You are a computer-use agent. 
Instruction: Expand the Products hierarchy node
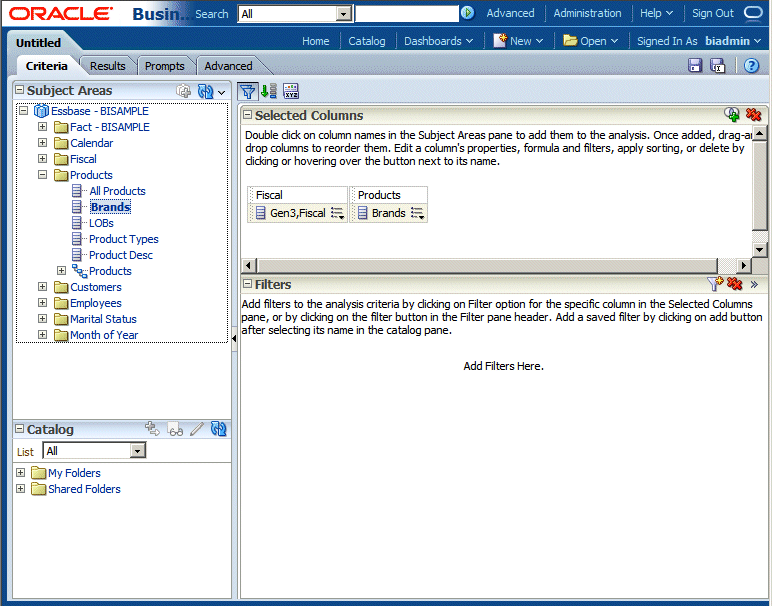(62, 271)
